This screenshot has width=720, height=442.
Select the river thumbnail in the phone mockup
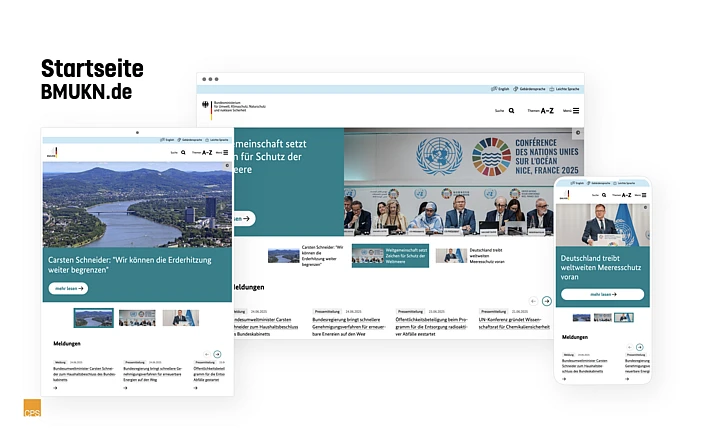(x=581, y=317)
